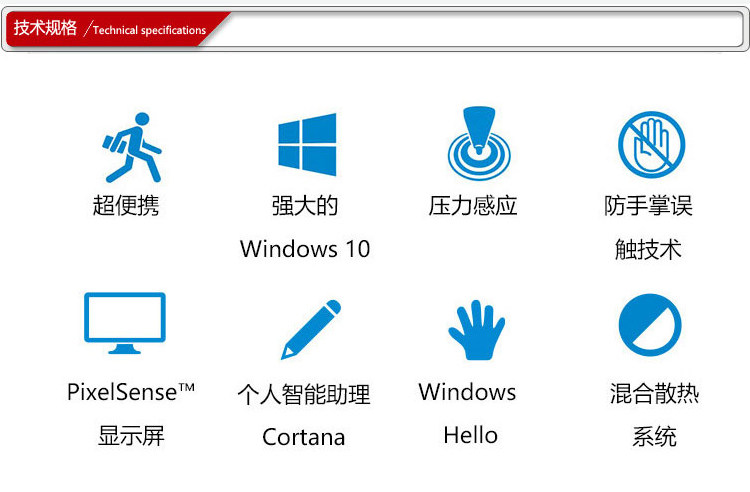750x492 pixels.
Task: Click the 触技术 label
Action: 648,249
